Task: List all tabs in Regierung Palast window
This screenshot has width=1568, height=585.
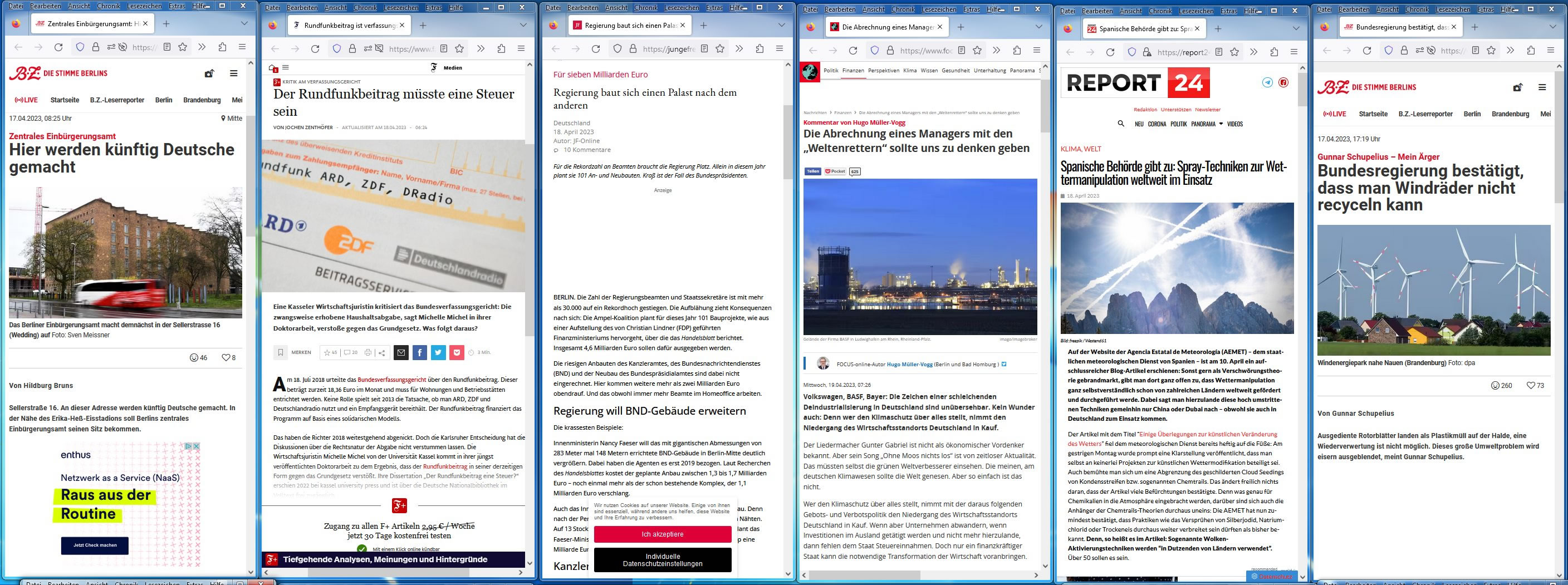Action: tap(782, 25)
